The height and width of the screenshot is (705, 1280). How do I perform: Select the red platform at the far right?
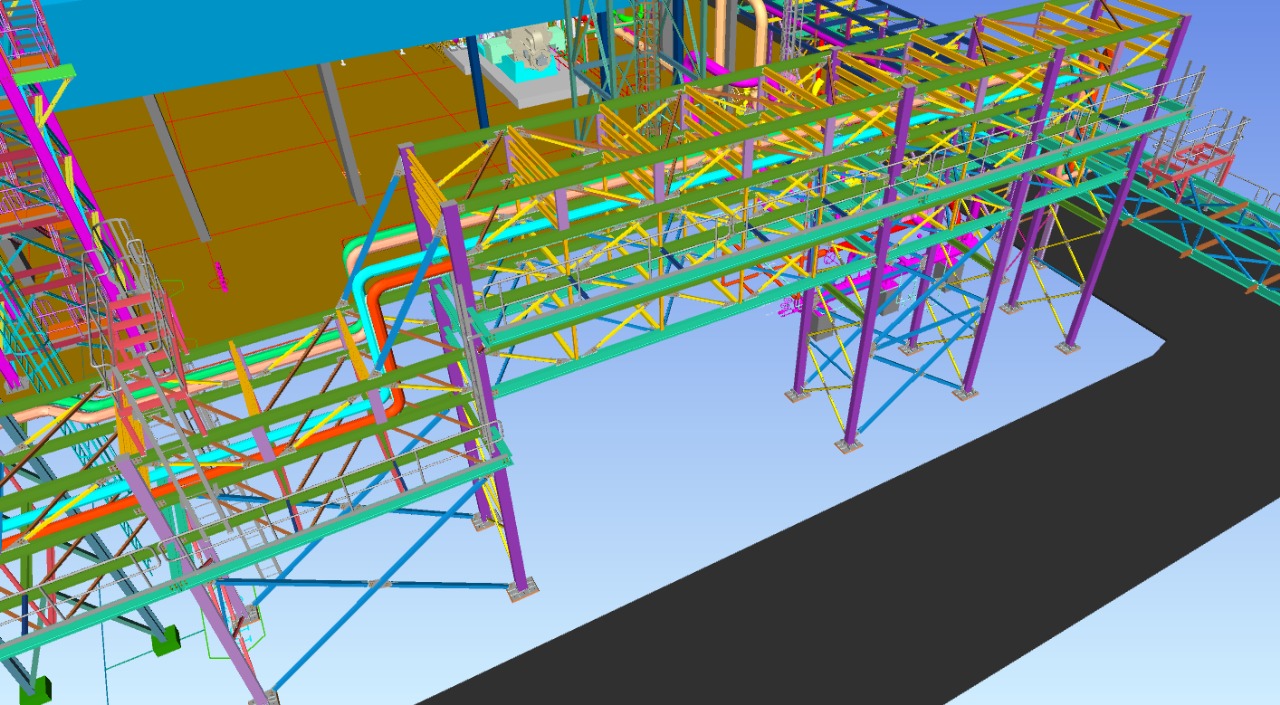point(1188,165)
